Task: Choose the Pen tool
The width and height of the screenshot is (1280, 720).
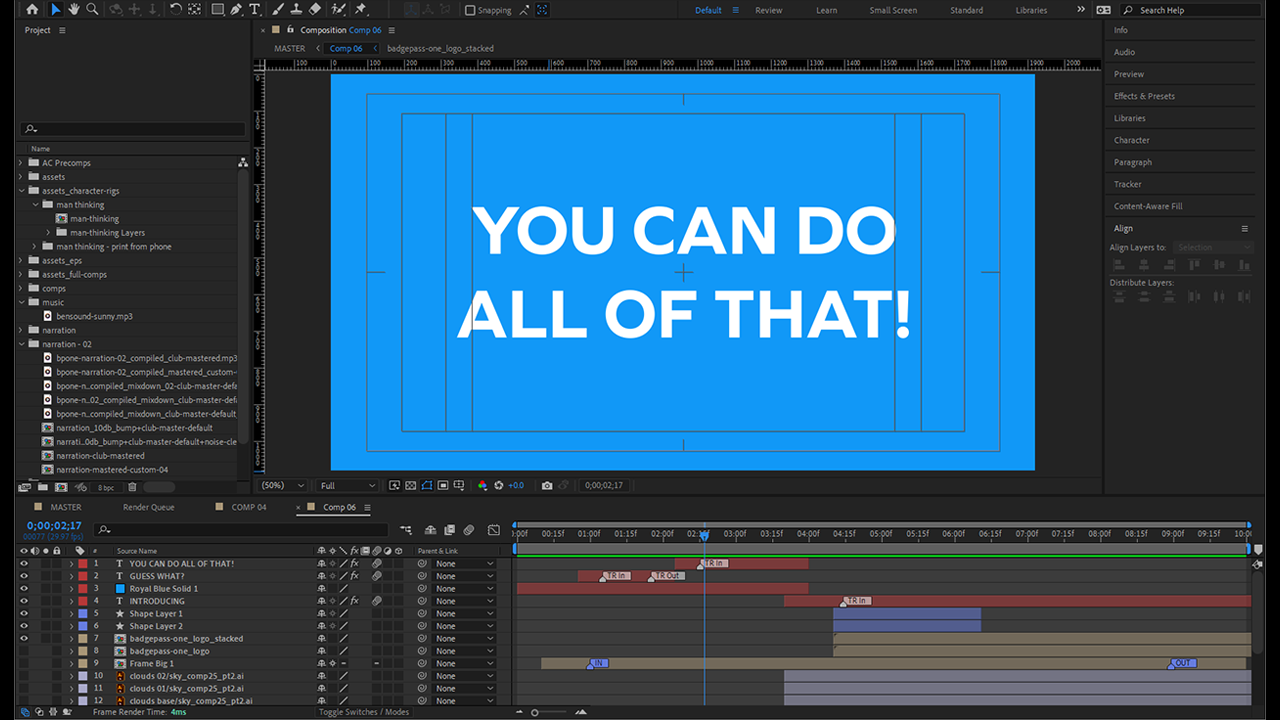Action: click(236, 9)
